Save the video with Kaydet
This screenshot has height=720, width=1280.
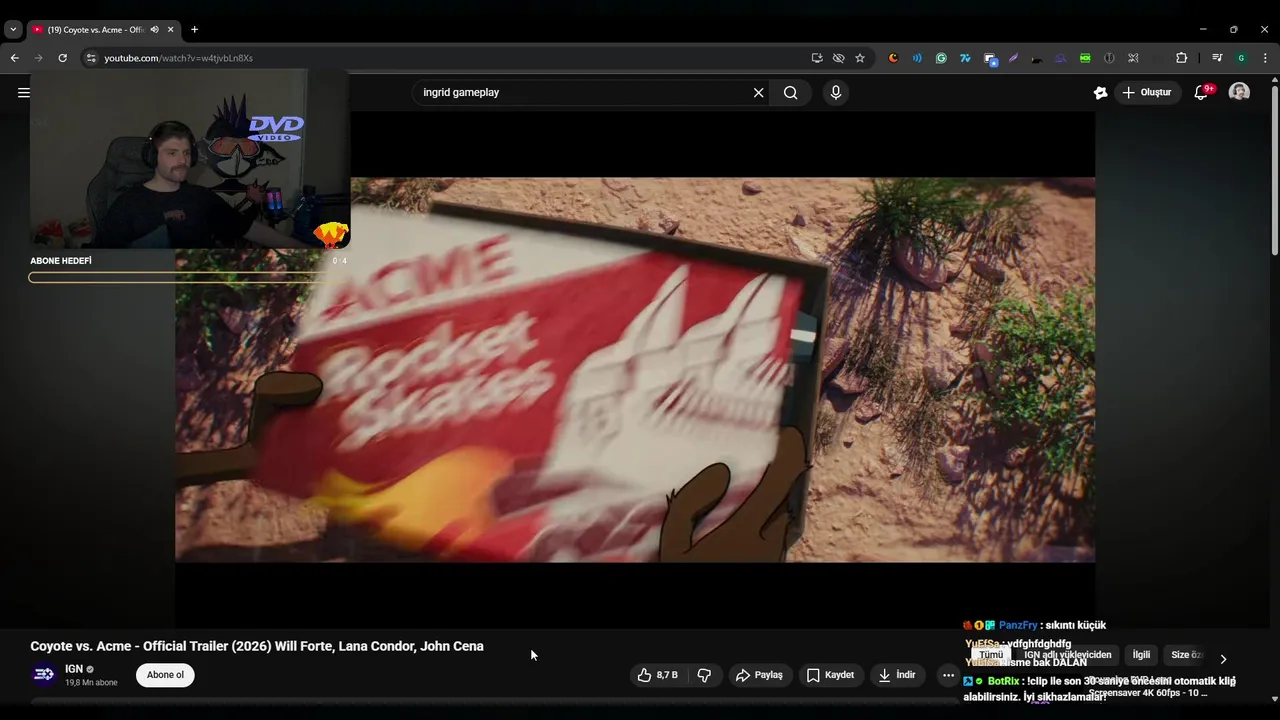click(830, 675)
